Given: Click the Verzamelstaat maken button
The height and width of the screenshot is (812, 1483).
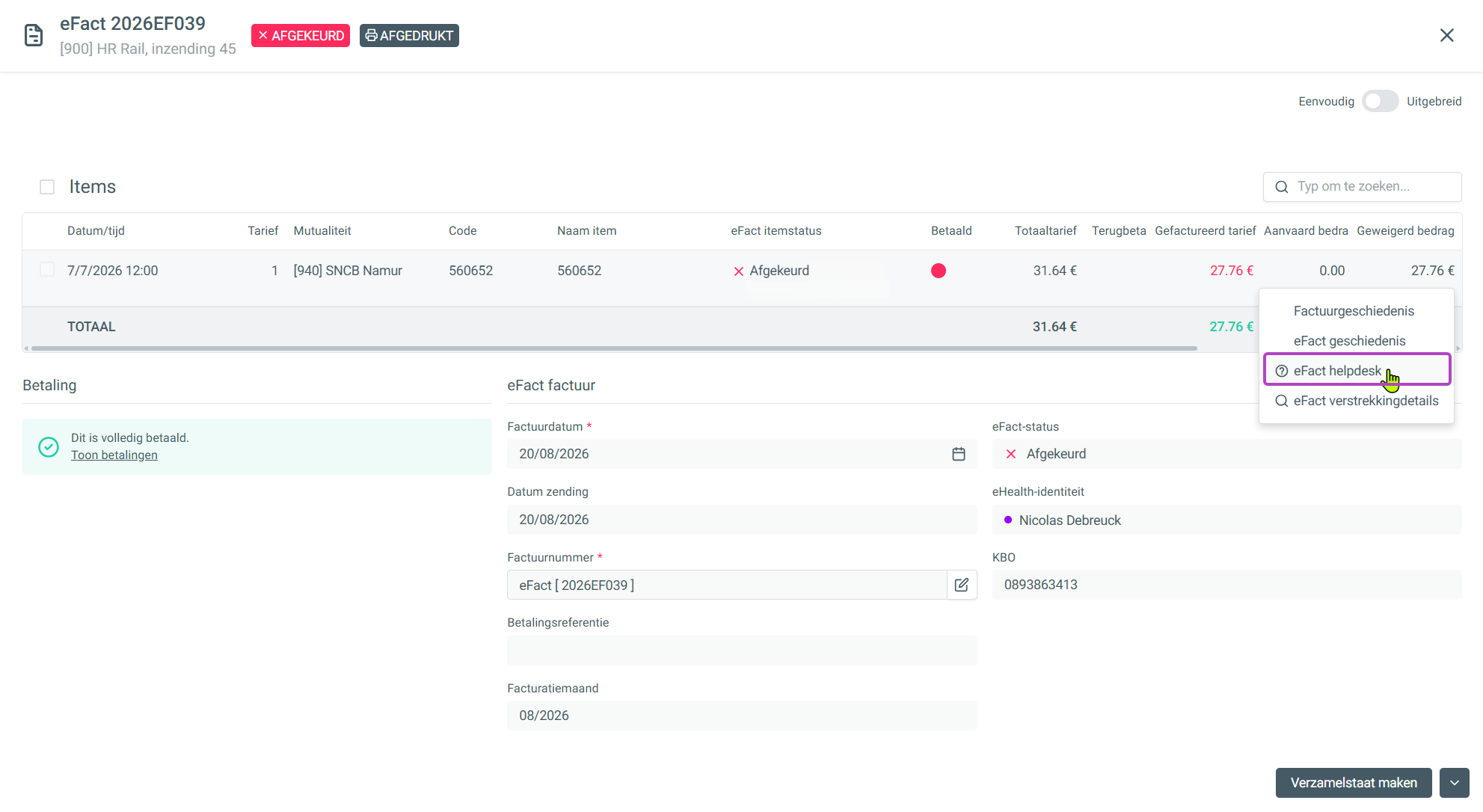Looking at the screenshot, I should pyautogui.click(x=1354, y=783).
